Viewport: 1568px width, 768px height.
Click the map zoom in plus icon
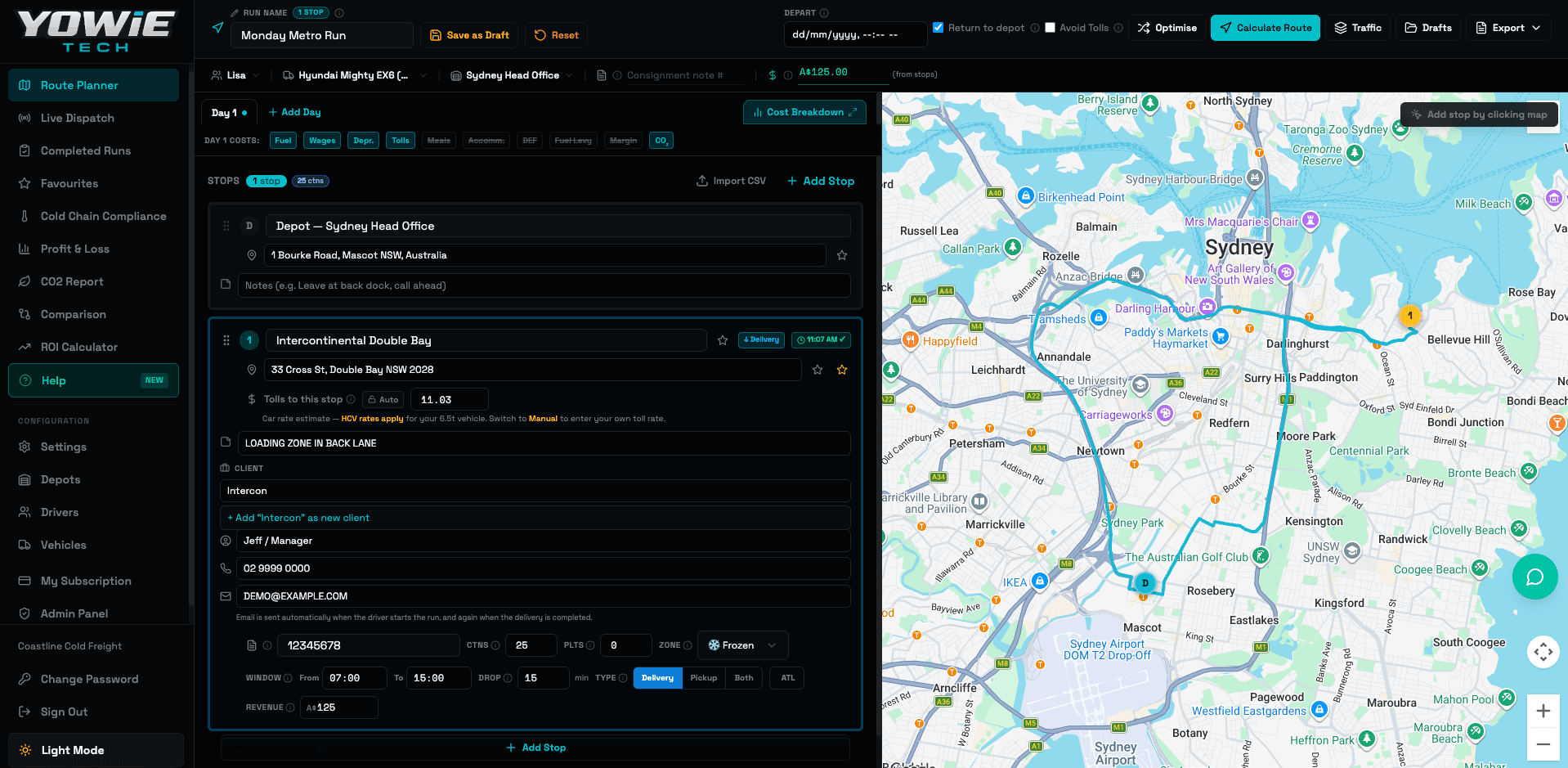(1543, 711)
